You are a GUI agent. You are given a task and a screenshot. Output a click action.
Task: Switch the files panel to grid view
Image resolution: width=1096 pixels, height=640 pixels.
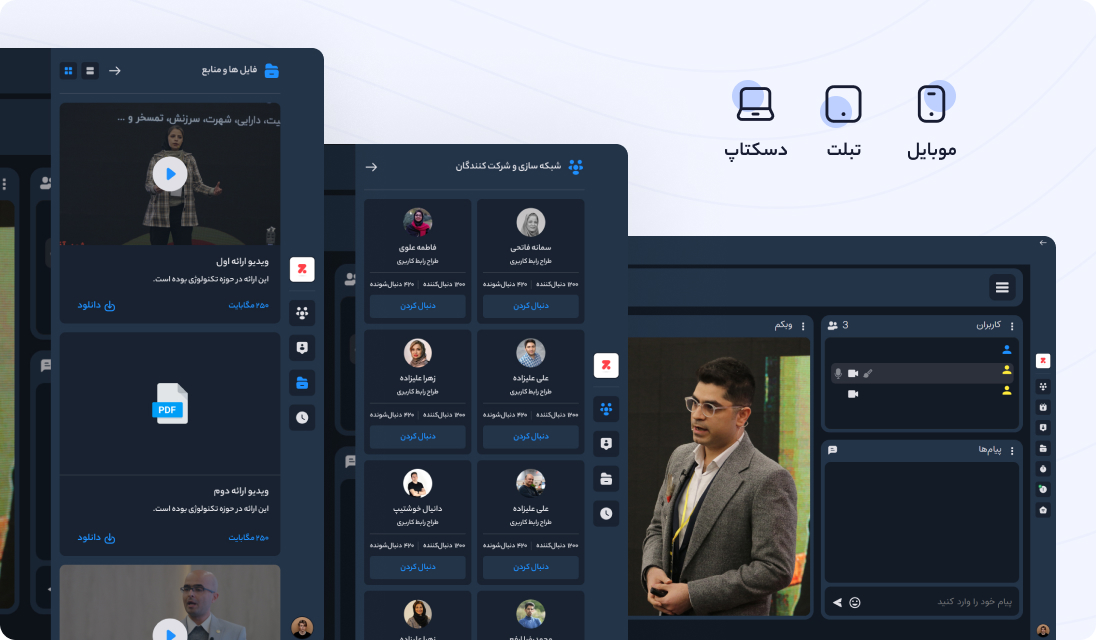[68, 71]
